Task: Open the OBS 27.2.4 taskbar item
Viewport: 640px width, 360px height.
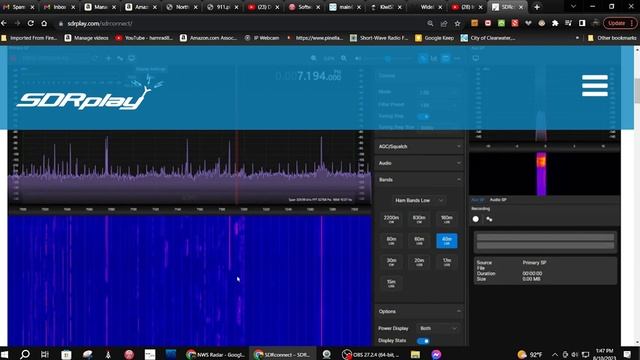Action: [371, 354]
